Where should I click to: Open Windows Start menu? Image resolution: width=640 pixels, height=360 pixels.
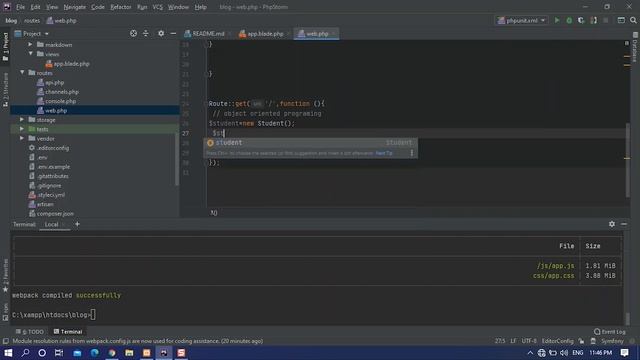tap(8, 353)
